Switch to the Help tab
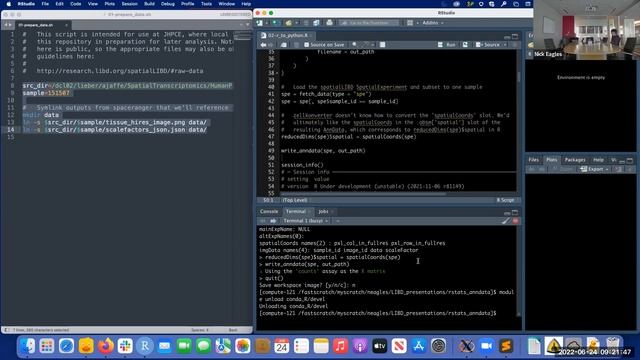 point(598,160)
